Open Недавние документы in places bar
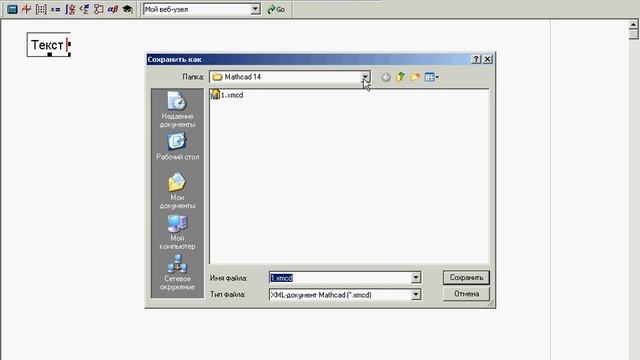 [177, 110]
